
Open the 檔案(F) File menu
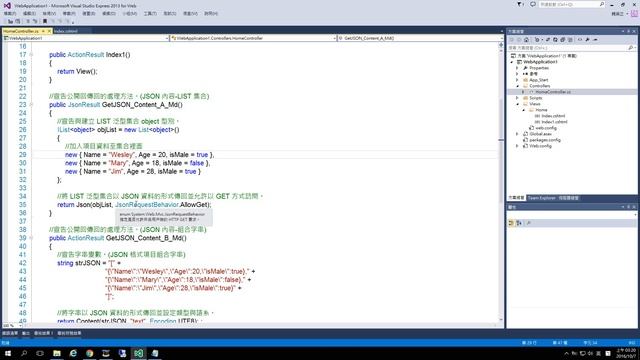coord(10,13)
